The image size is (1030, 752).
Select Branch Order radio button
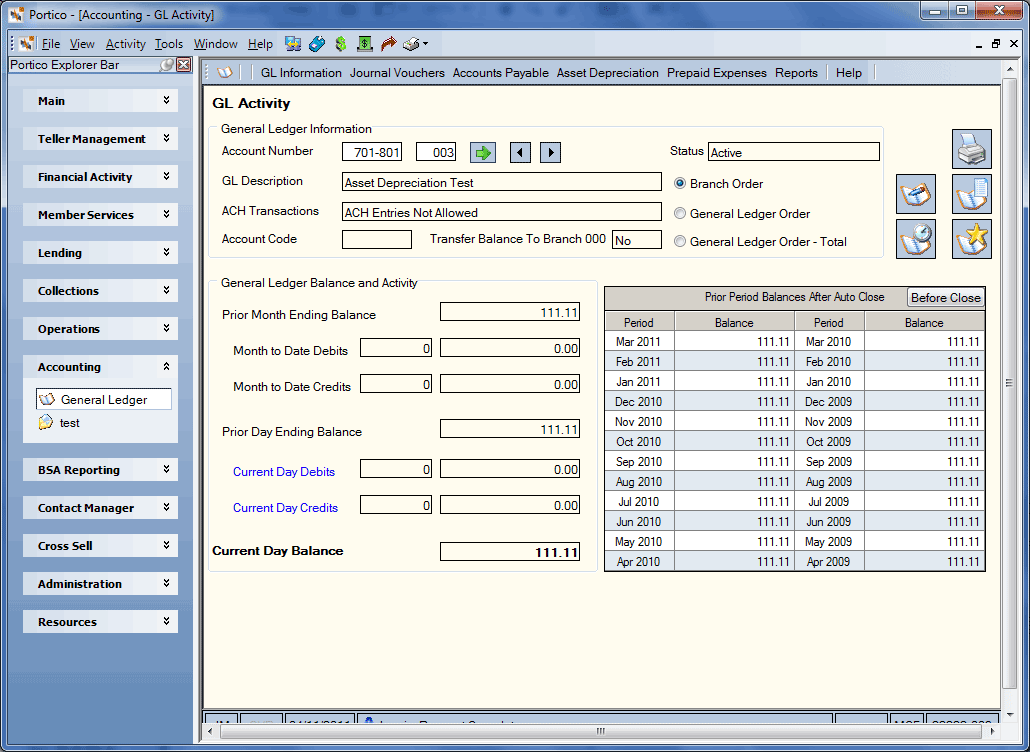pyautogui.click(x=680, y=184)
